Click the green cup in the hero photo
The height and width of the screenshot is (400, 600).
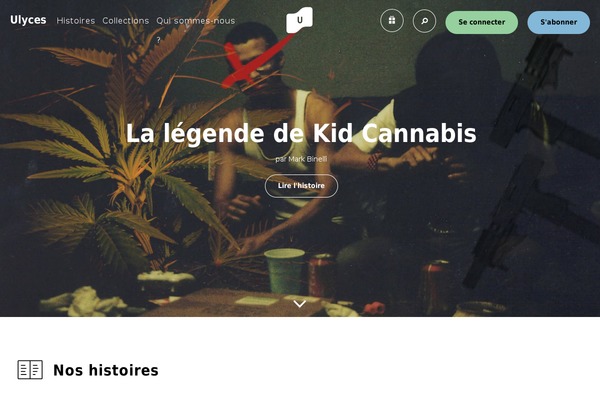pyautogui.click(x=285, y=271)
